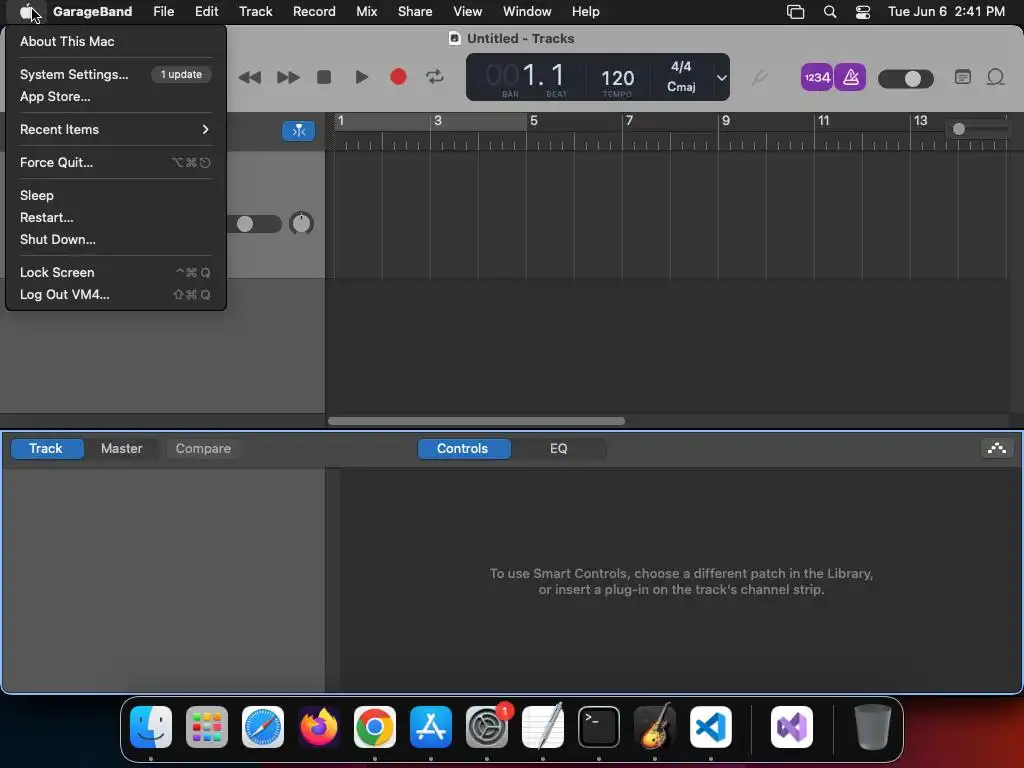Toggle the Metronome button

click(850, 77)
